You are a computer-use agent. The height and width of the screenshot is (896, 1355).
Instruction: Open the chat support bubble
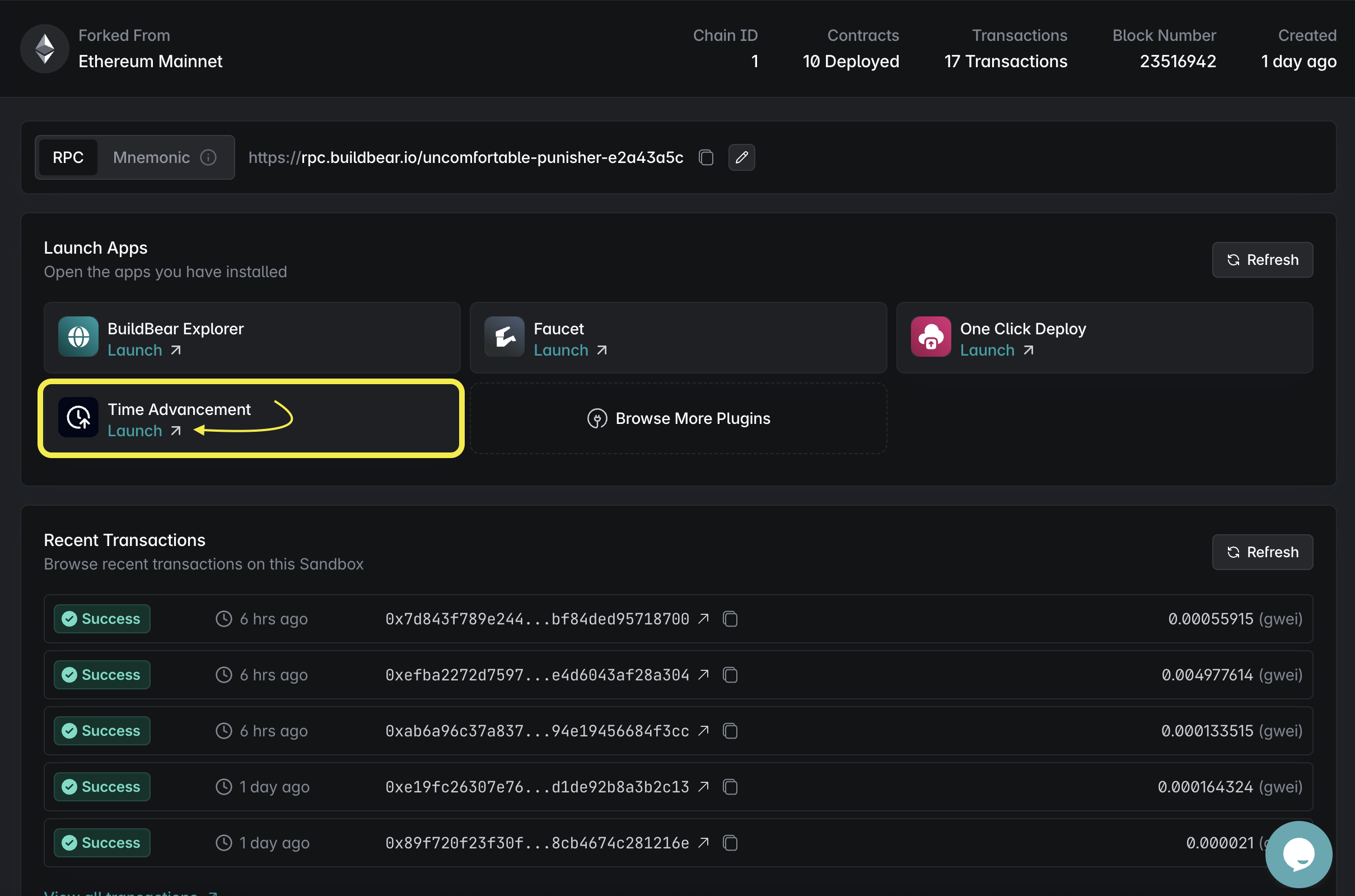tap(1298, 853)
